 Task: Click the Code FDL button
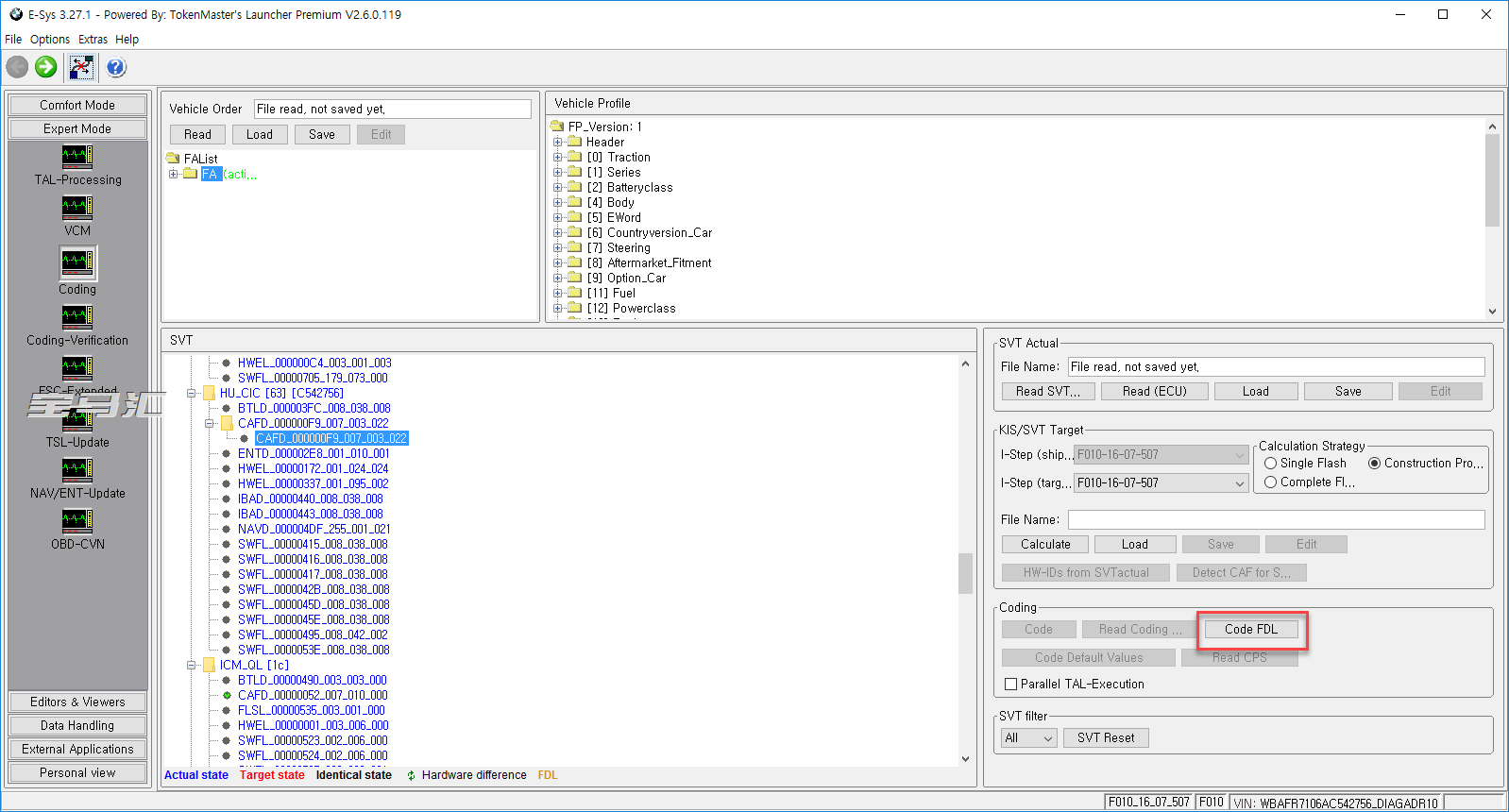pyautogui.click(x=1251, y=630)
